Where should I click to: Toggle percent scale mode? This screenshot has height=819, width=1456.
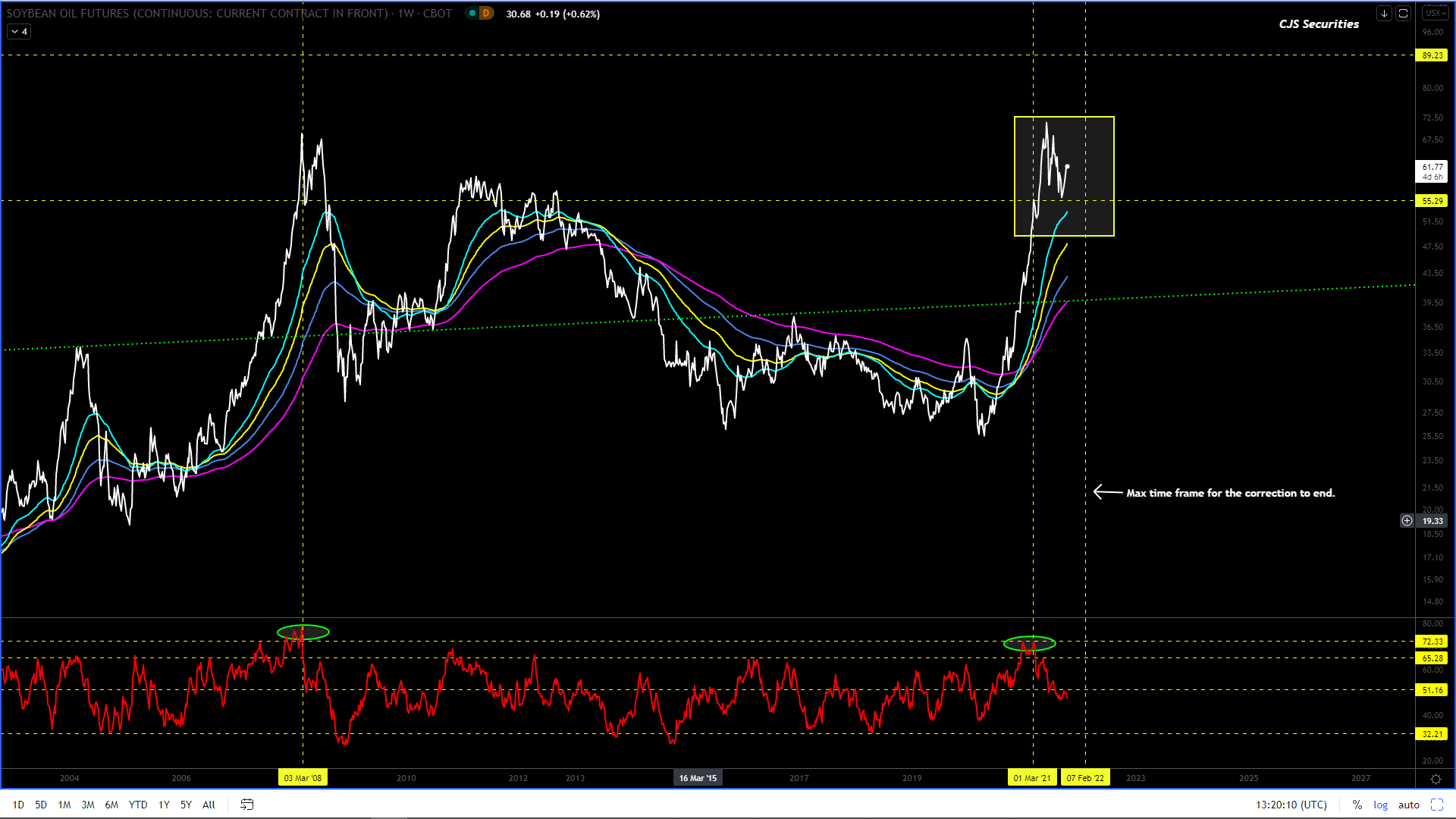pyautogui.click(x=1357, y=805)
